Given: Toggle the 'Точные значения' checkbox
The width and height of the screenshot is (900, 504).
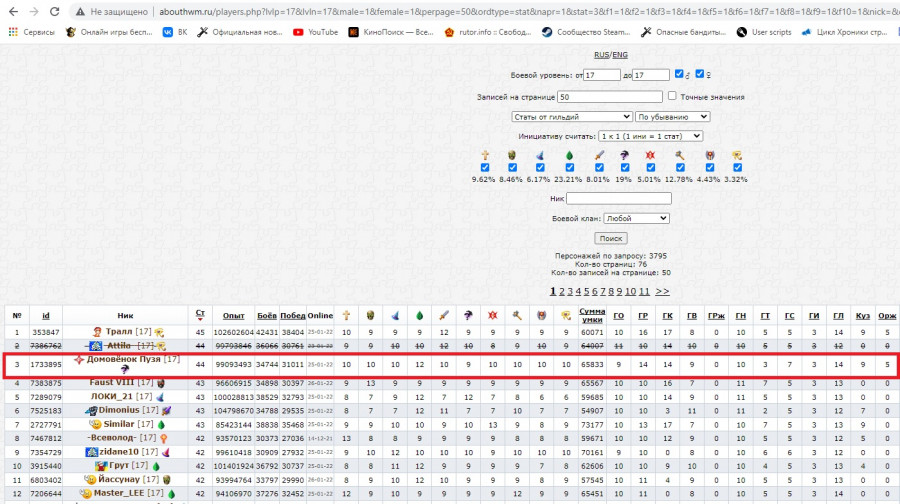Looking at the screenshot, I should (673, 97).
